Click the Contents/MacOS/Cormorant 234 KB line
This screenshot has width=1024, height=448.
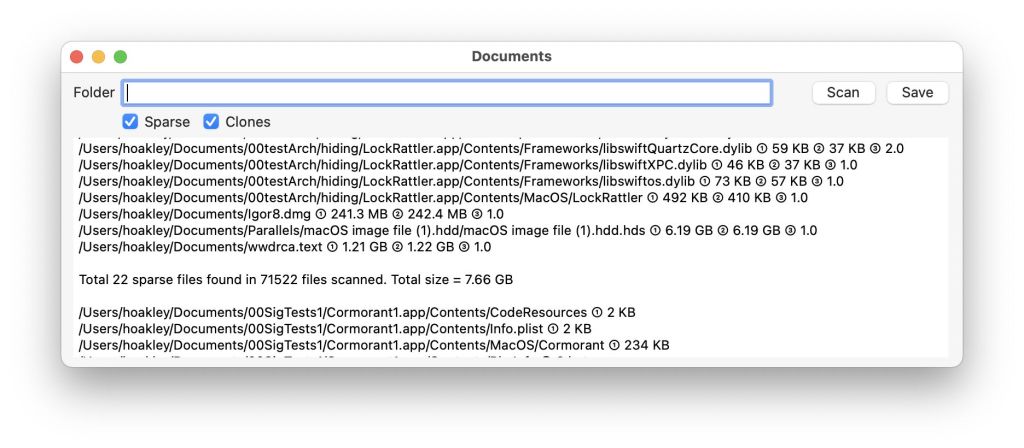(x=373, y=345)
